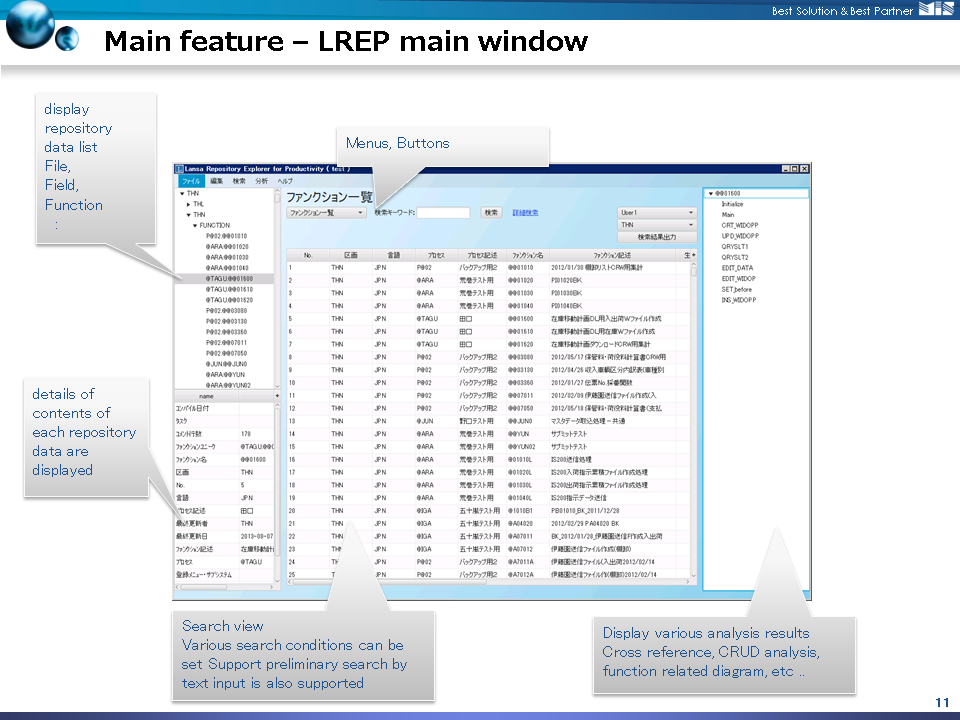Select EDIT_WIDOP in the analysis tree

738,279
